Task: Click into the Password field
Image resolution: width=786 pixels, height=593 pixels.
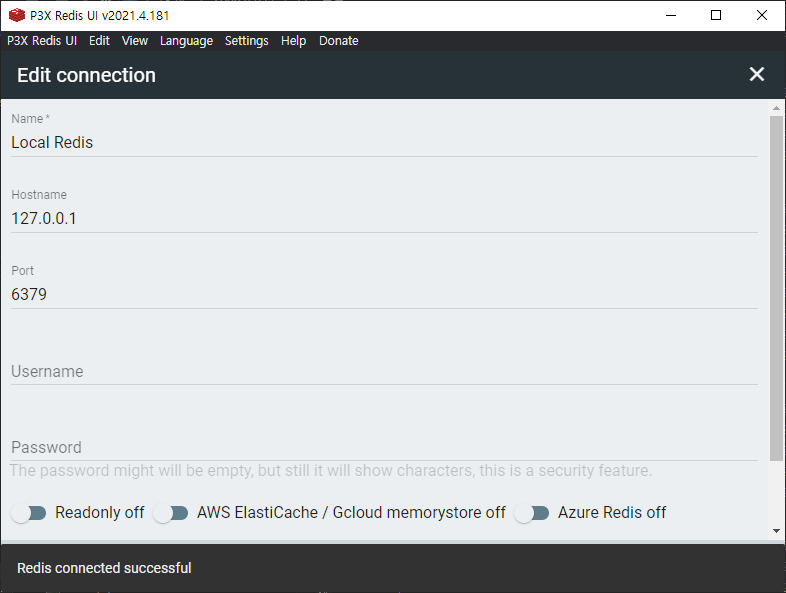Action: pyautogui.click(x=384, y=447)
